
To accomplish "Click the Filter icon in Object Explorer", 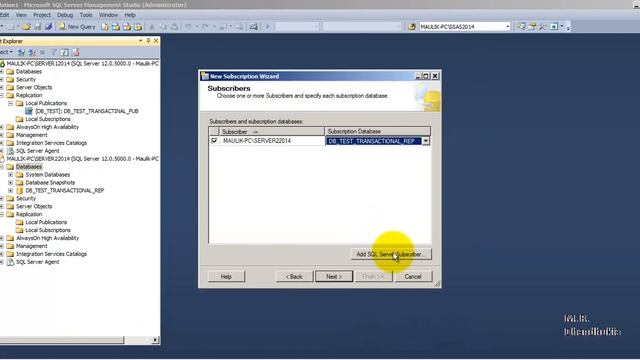I will point(54,52).
